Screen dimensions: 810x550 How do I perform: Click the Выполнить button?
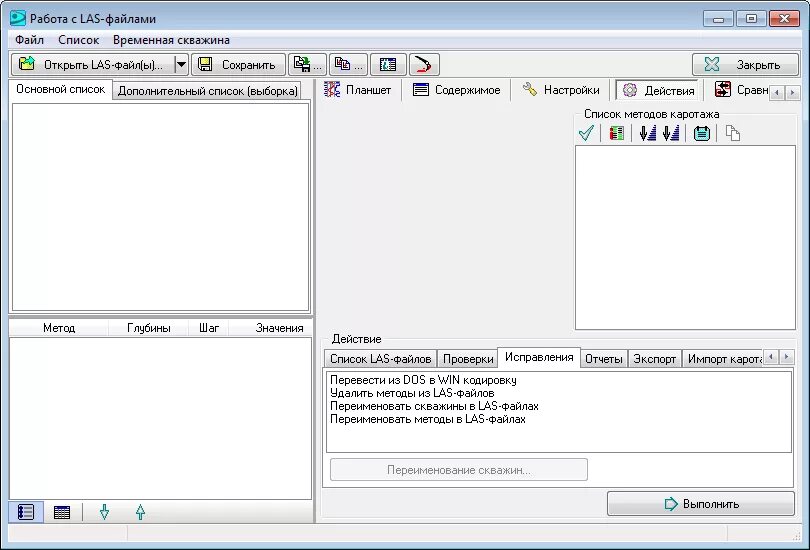click(701, 504)
